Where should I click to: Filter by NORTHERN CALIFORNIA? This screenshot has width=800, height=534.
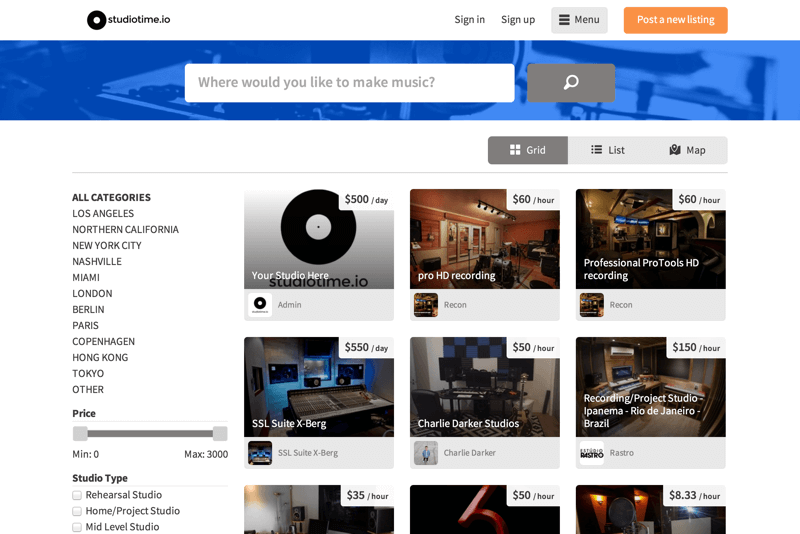pyautogui.click(x=126, y=230)
